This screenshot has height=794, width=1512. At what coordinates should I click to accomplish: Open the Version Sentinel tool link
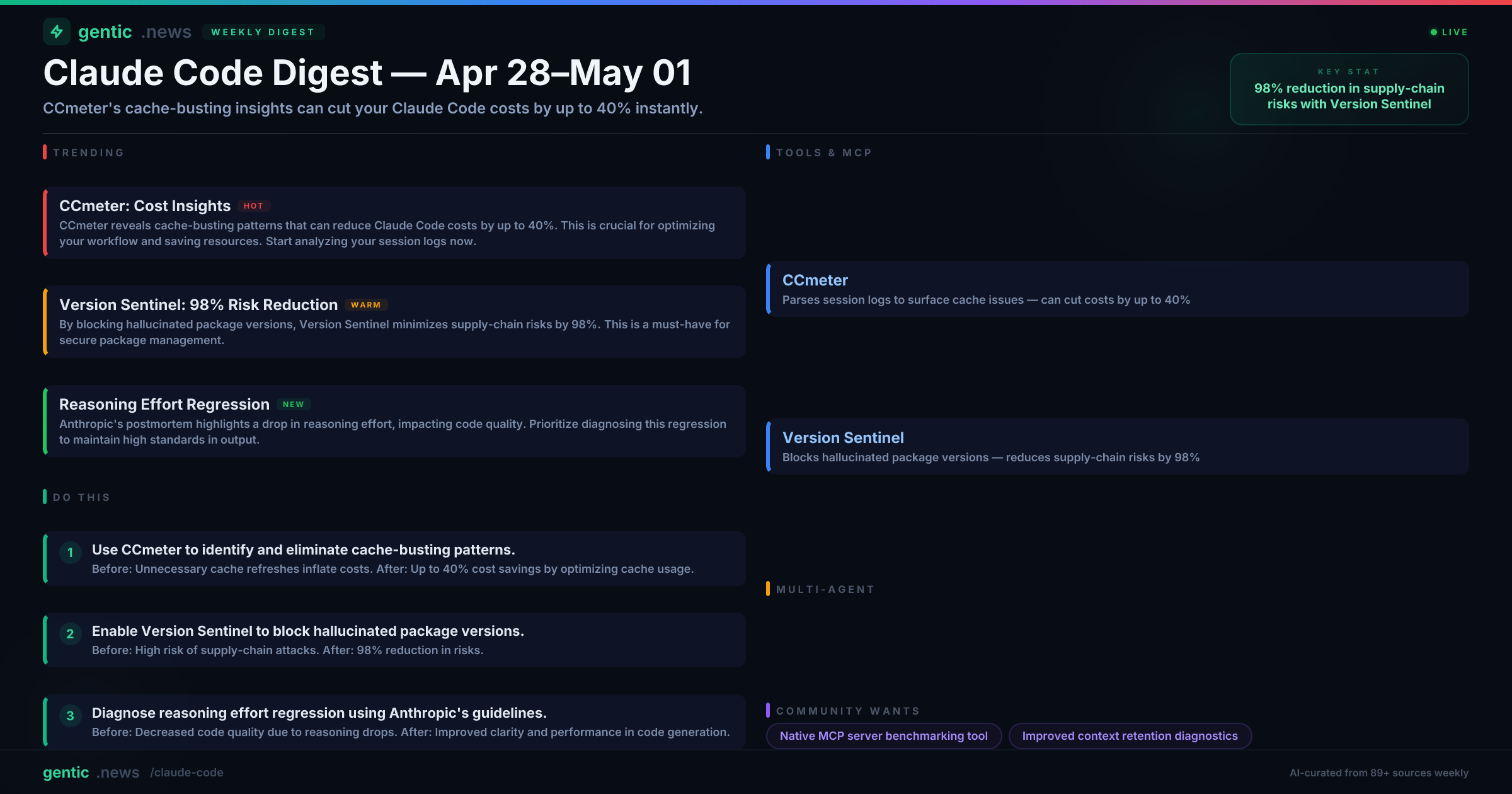click(843, 438)
